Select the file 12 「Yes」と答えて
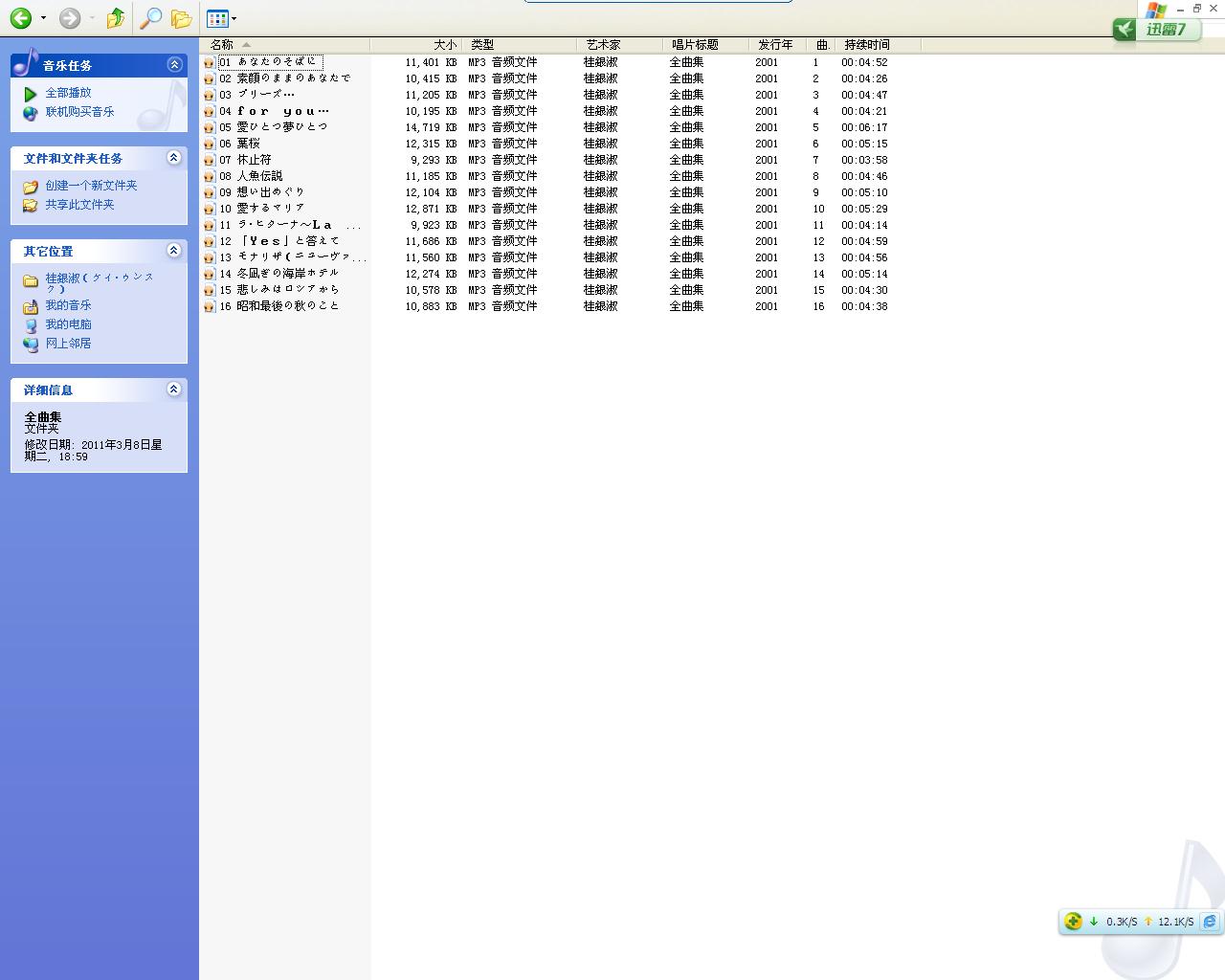Viewport: 1225px width, 980px height. pyautogui.click(x=279, y=241)
